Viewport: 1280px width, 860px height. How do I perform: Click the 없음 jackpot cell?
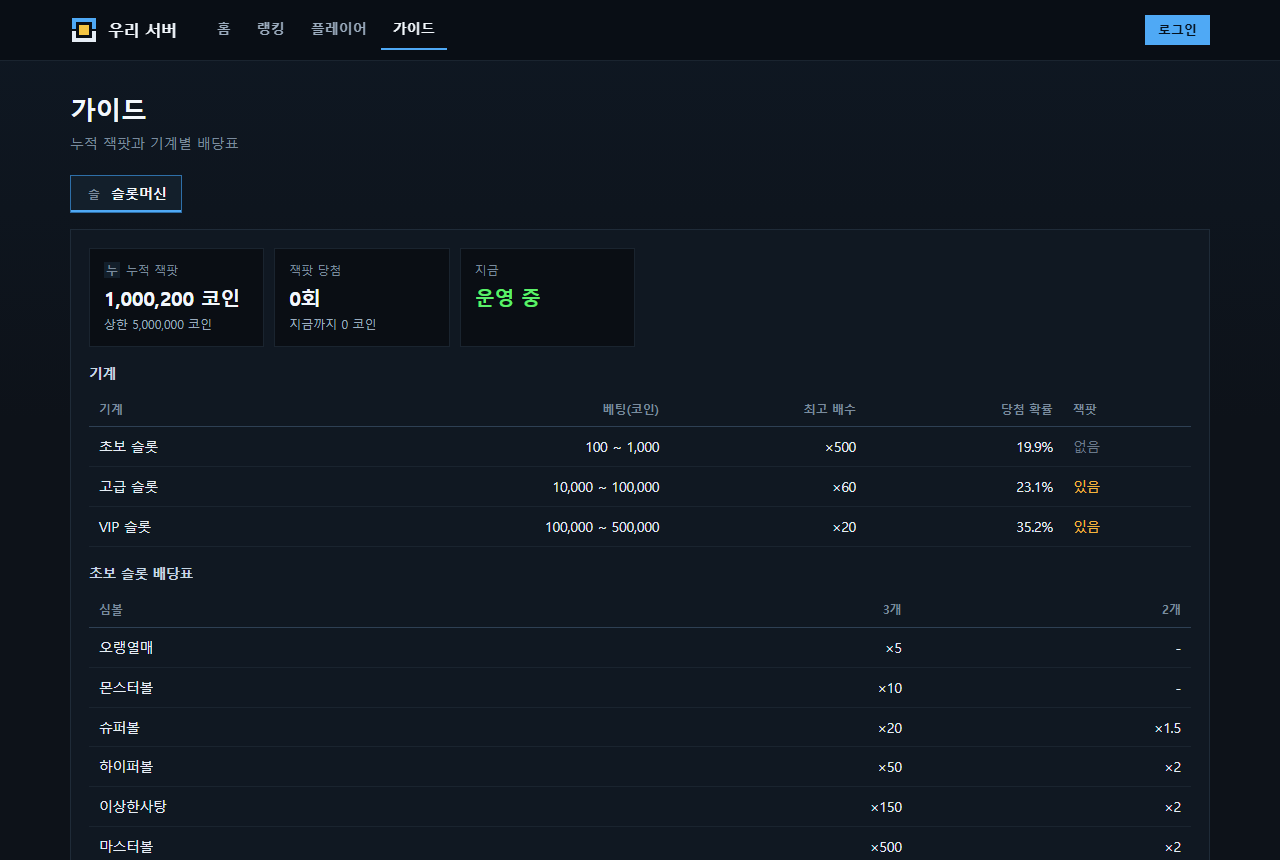pos(1087,447)
